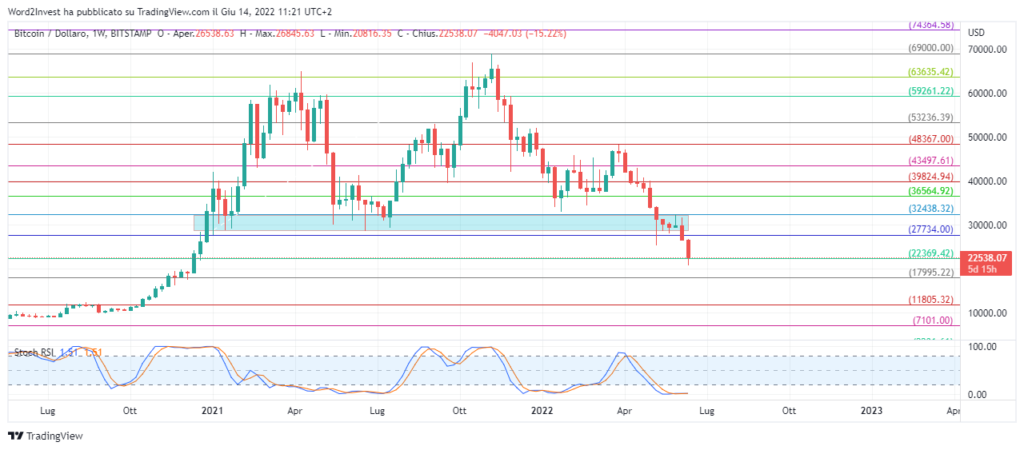The image size is (1024, 450).
Task: Click the red 48367.00 price level label
Action: [x=930, y=139]
